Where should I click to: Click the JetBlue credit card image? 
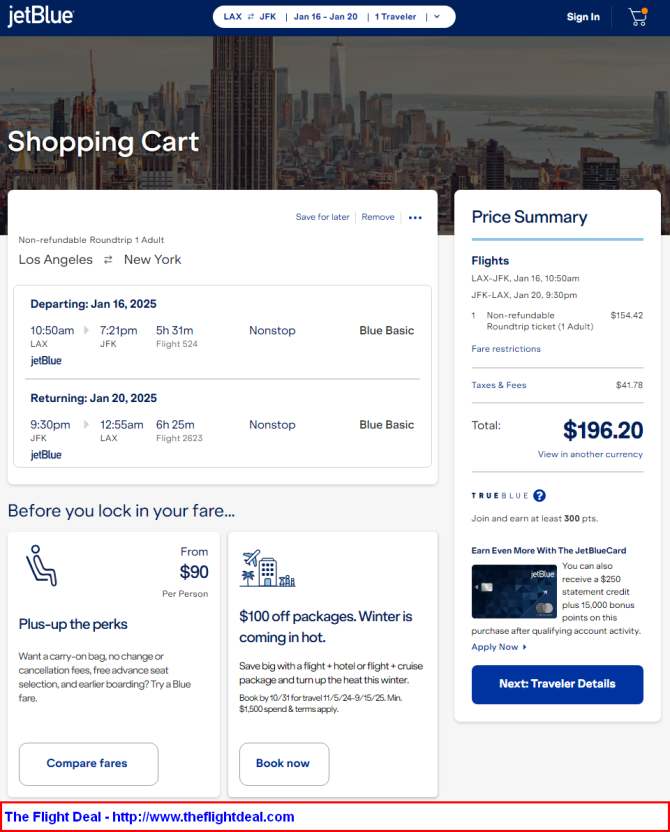pyautogui.click(x=514, y=591)
